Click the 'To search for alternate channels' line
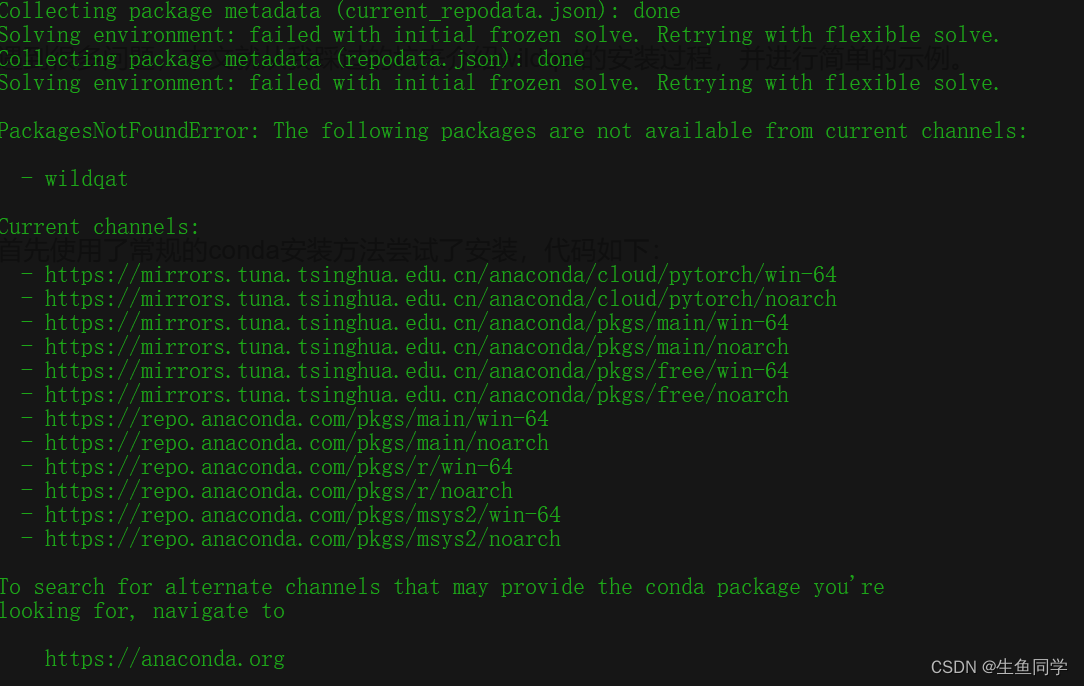Viewport: 1084px width, 686px height. (x=442, y=587)
